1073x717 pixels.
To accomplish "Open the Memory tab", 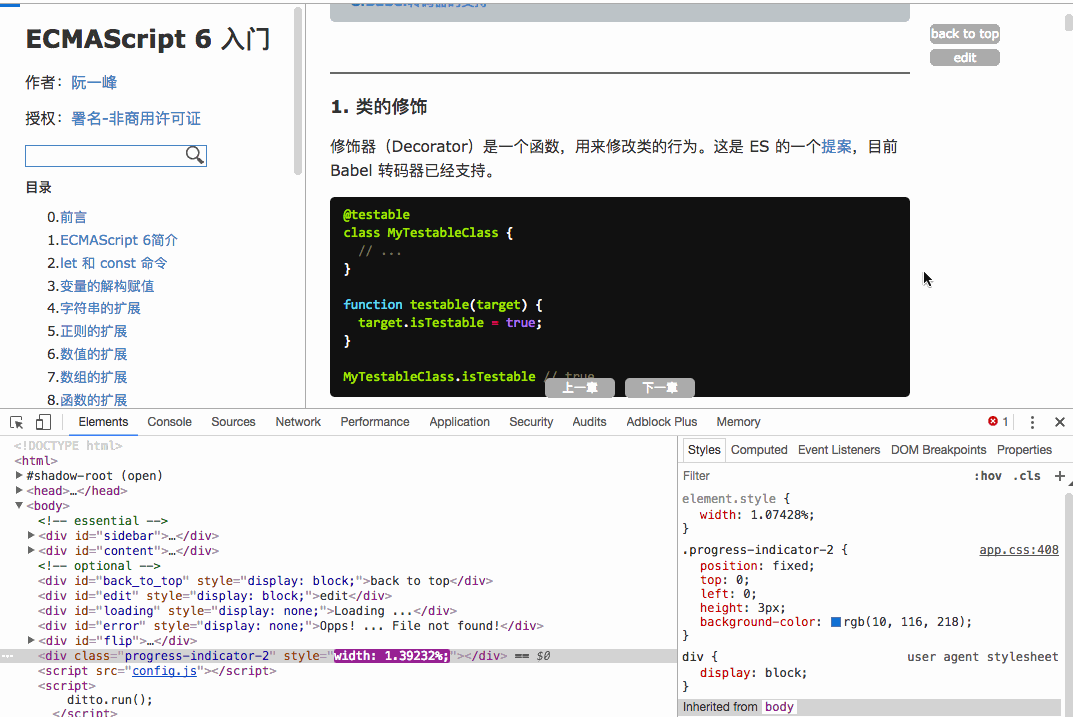I will [738, 422].
